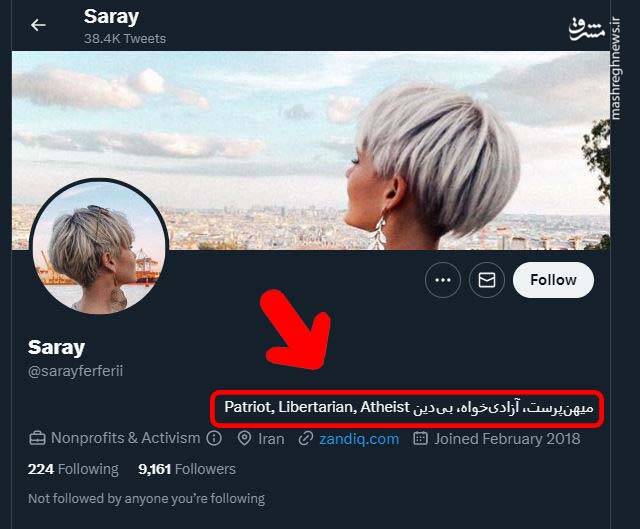Screen dimensions: 640x529
Task: Click the @sarayferferii handle
Action: tap(75, 371)
